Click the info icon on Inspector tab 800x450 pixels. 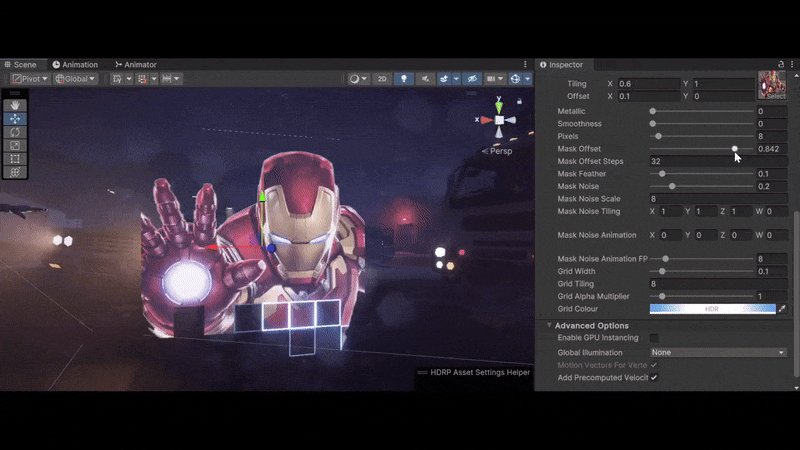(543, 65)
